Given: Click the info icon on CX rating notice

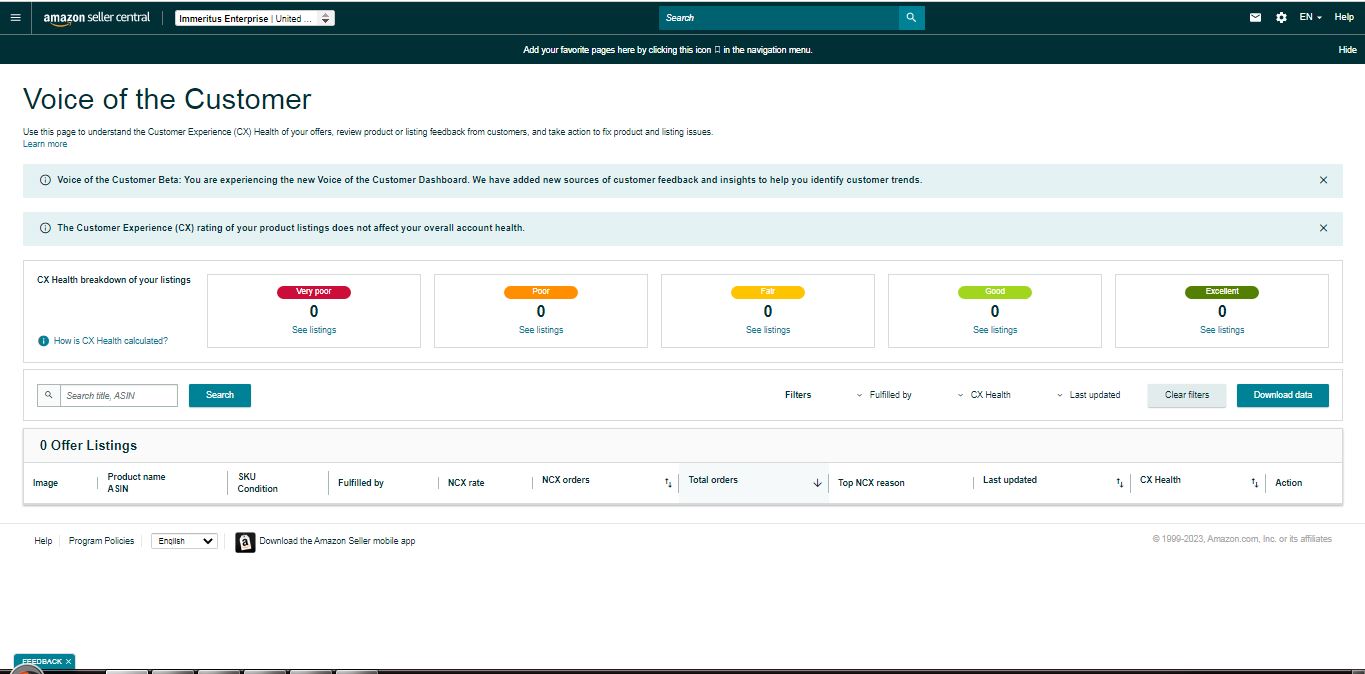Looking at the screenshot, I should (x=45, y=228).
